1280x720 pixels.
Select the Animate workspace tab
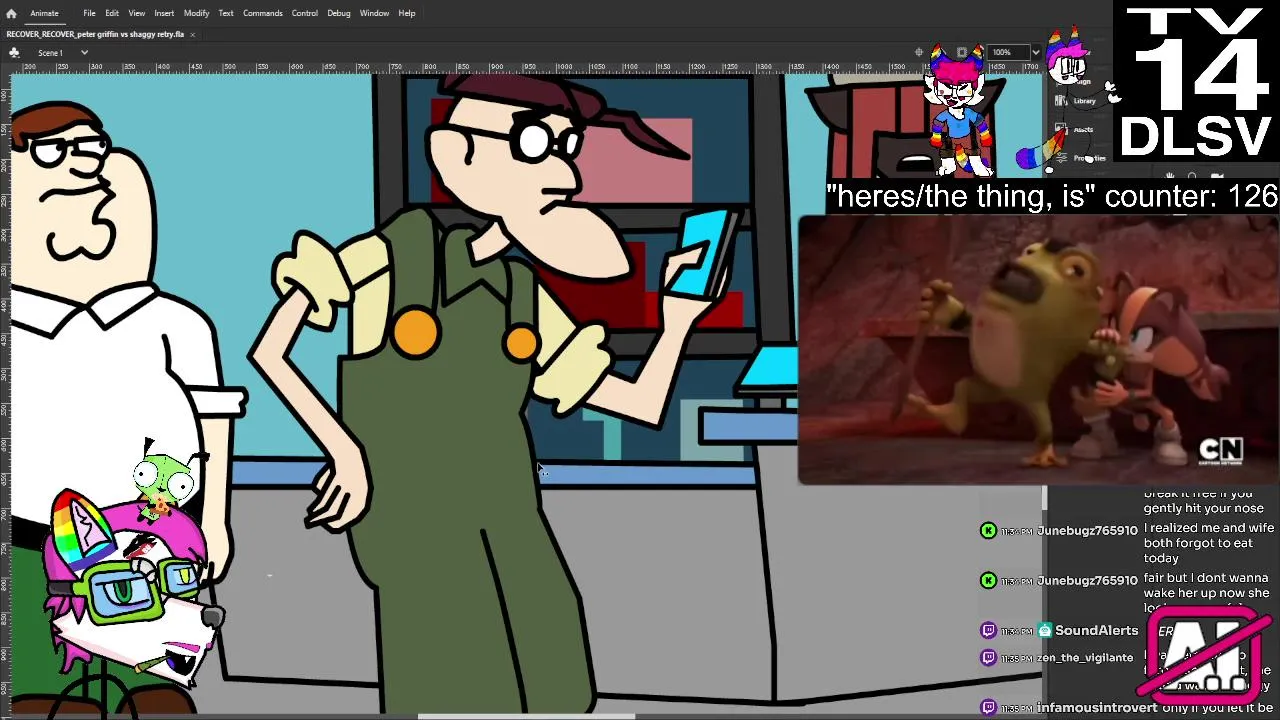[x=44, y=13]
